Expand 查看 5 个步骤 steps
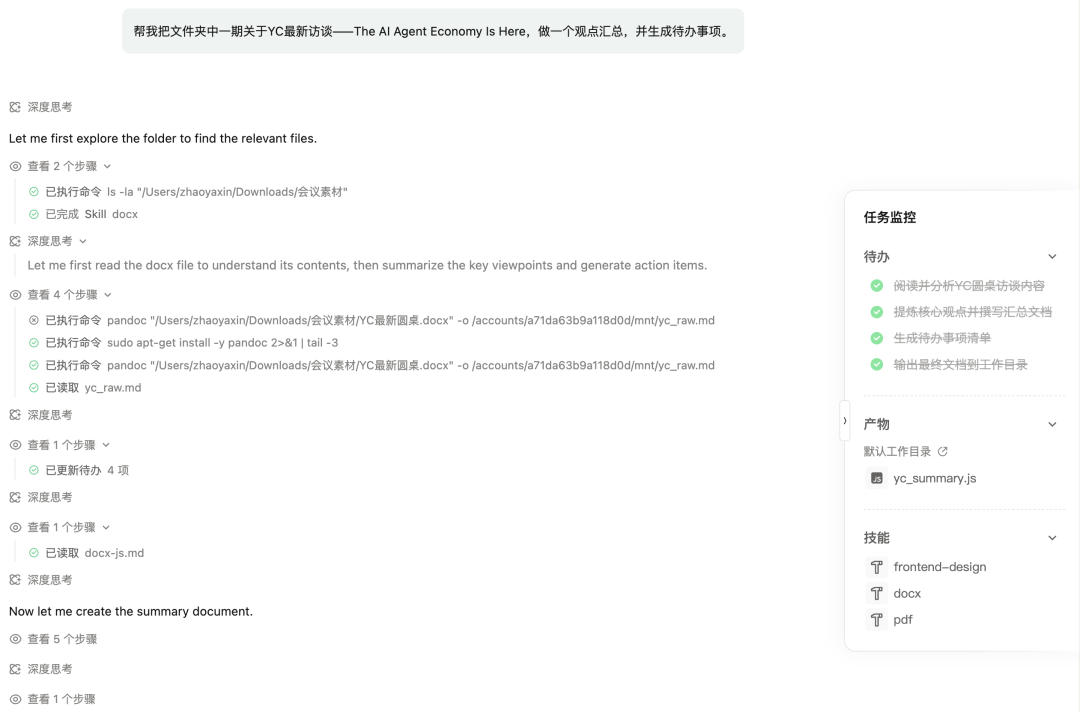 (x=62, y=639)
